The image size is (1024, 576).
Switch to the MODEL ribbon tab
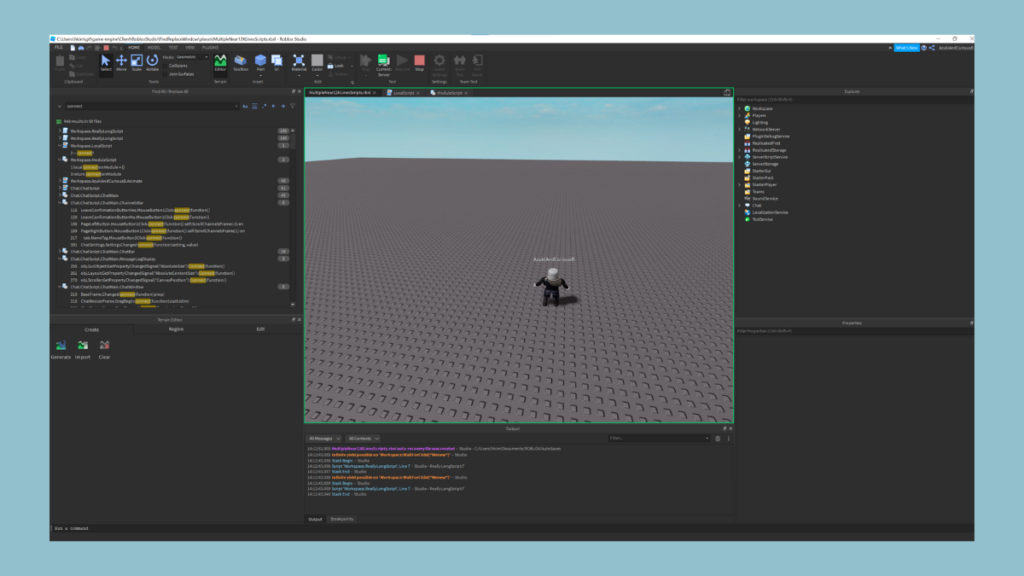click(x=154, y=47)
